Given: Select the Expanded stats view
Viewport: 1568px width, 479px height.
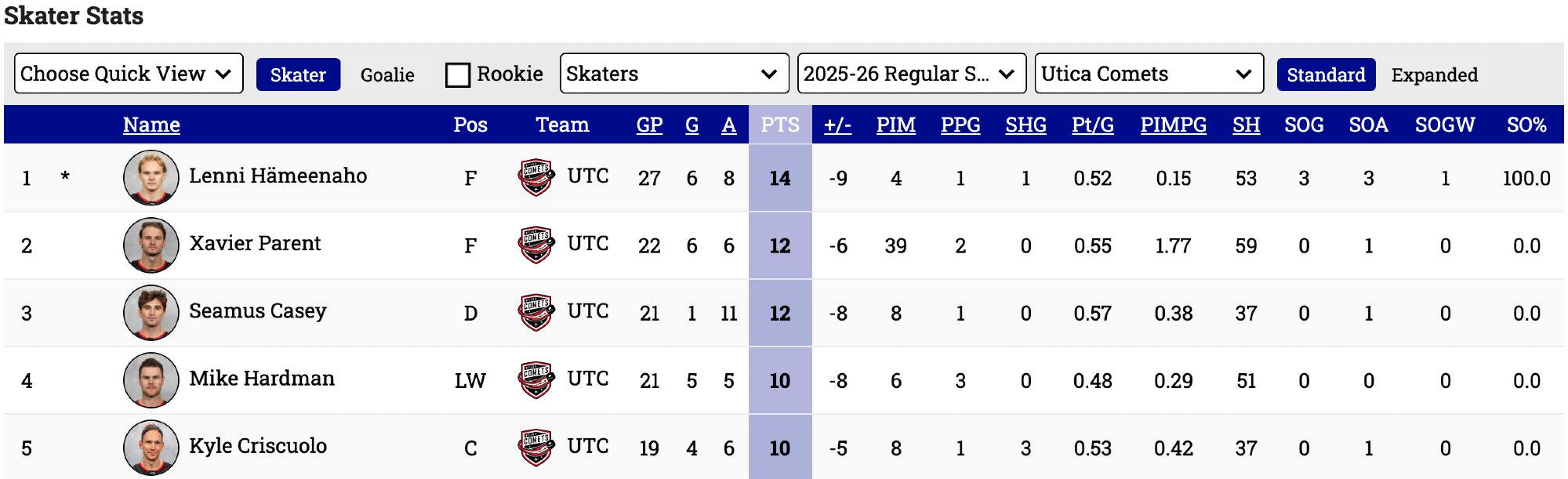Looking at the screenshot, I should click(1434, 75).
